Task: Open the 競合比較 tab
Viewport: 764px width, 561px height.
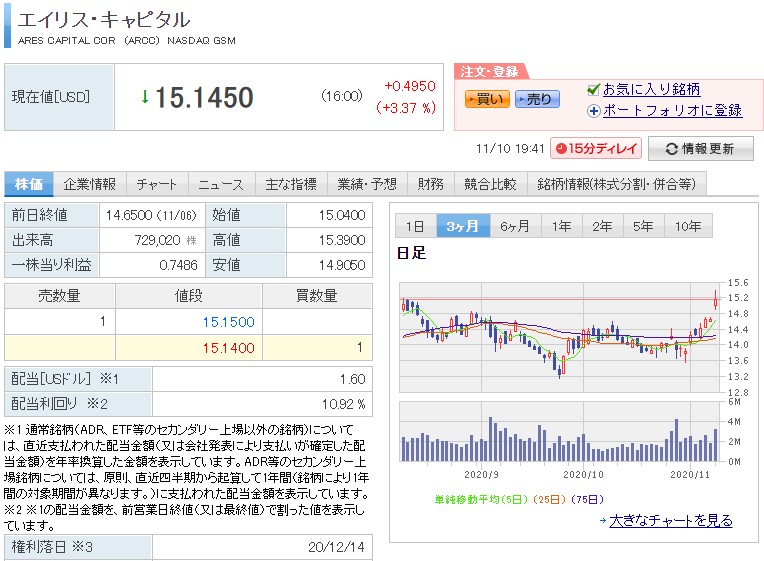Action: coord(490,184)
